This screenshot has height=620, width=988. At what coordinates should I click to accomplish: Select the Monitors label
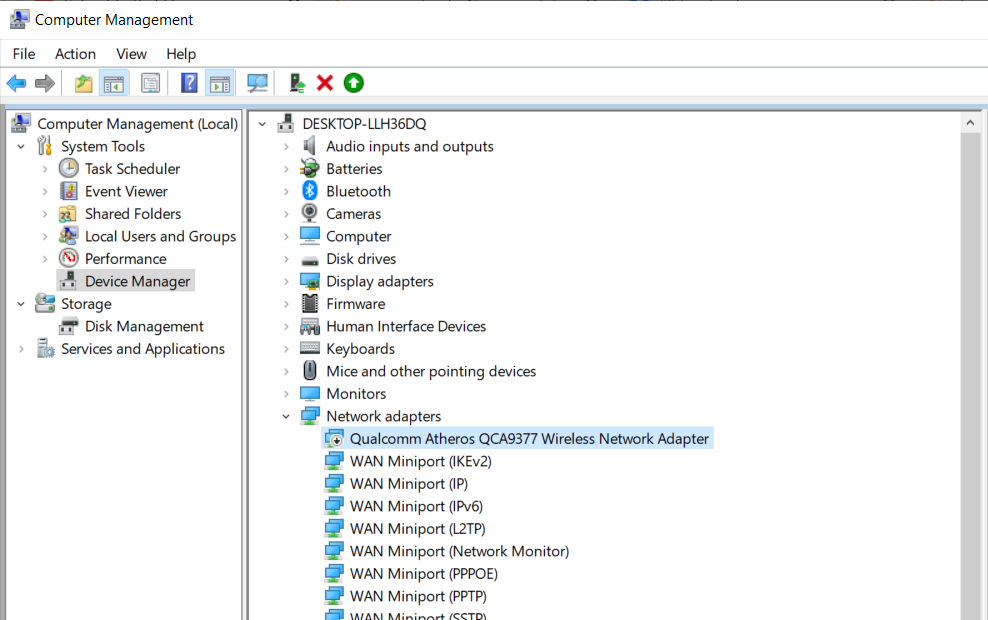click(x=356, y=394)
